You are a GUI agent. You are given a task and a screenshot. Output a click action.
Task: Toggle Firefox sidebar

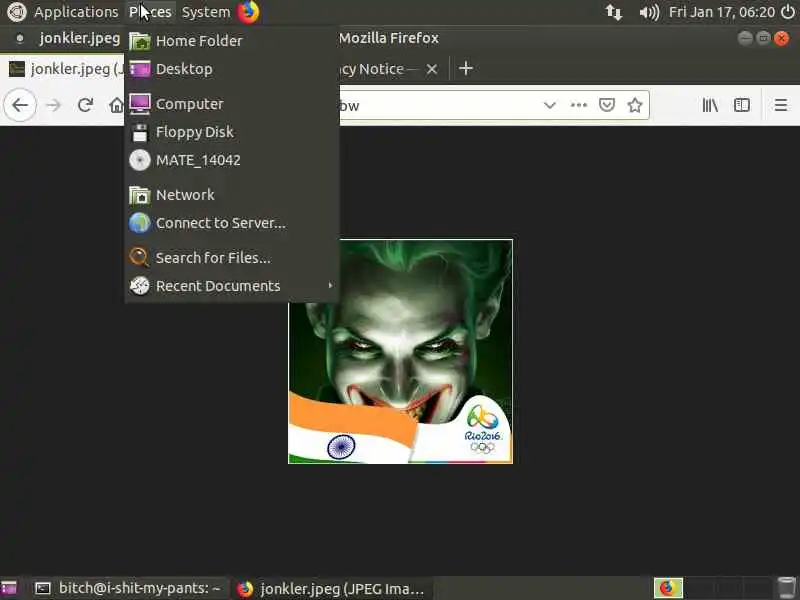click(x=741, y=105)
